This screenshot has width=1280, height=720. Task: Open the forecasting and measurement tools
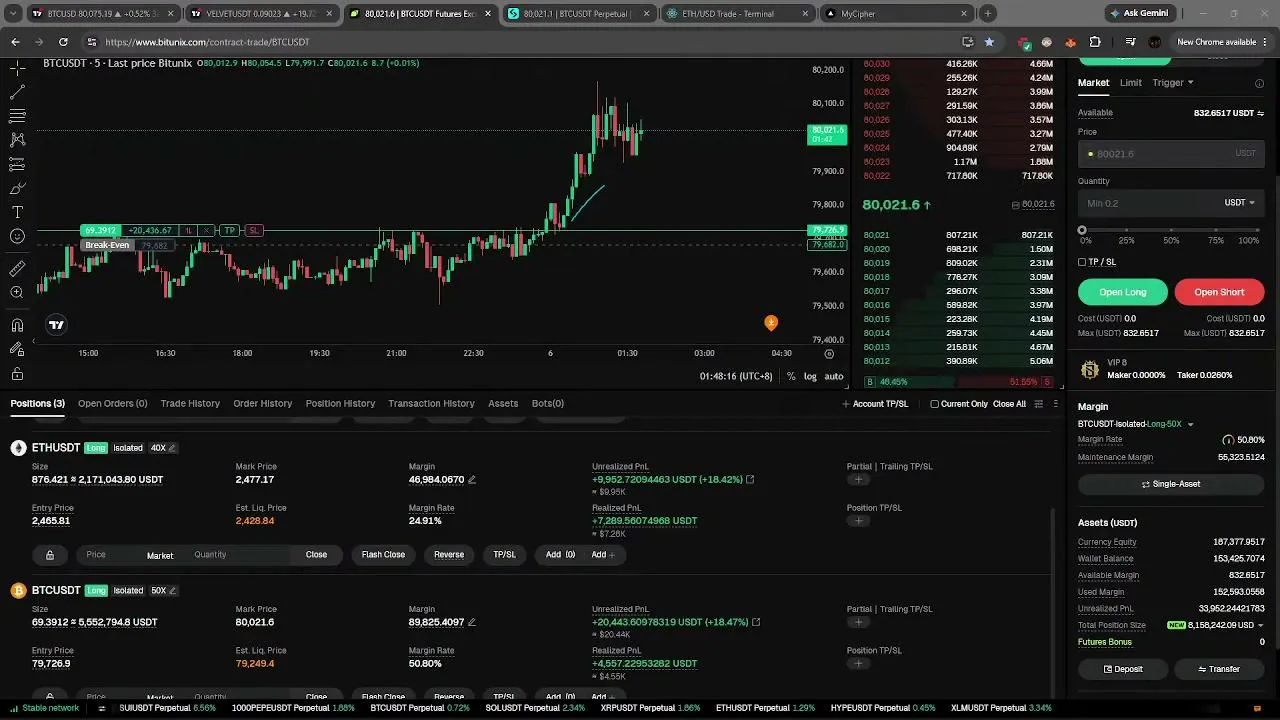click(x=17, y=164)
